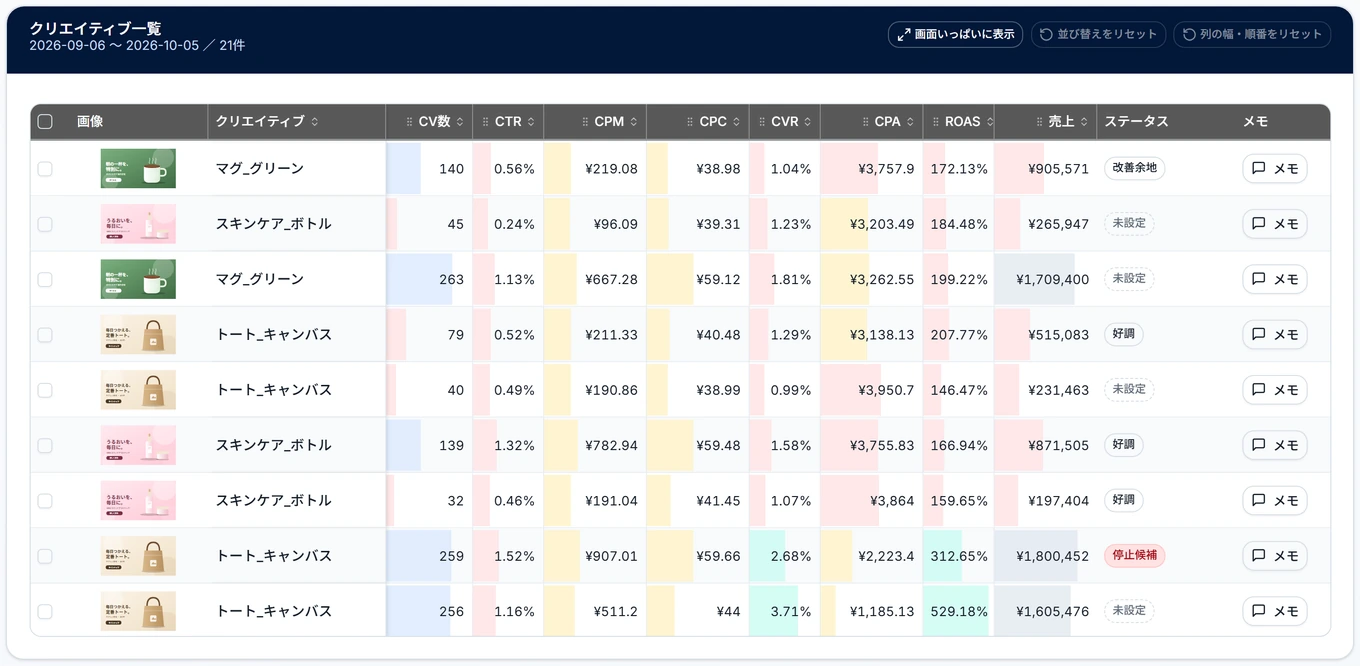This screenshot has height=666, width=1360.
Task: Check the box for the ¥1,709,400 row
Action: [x=45, y=279]
